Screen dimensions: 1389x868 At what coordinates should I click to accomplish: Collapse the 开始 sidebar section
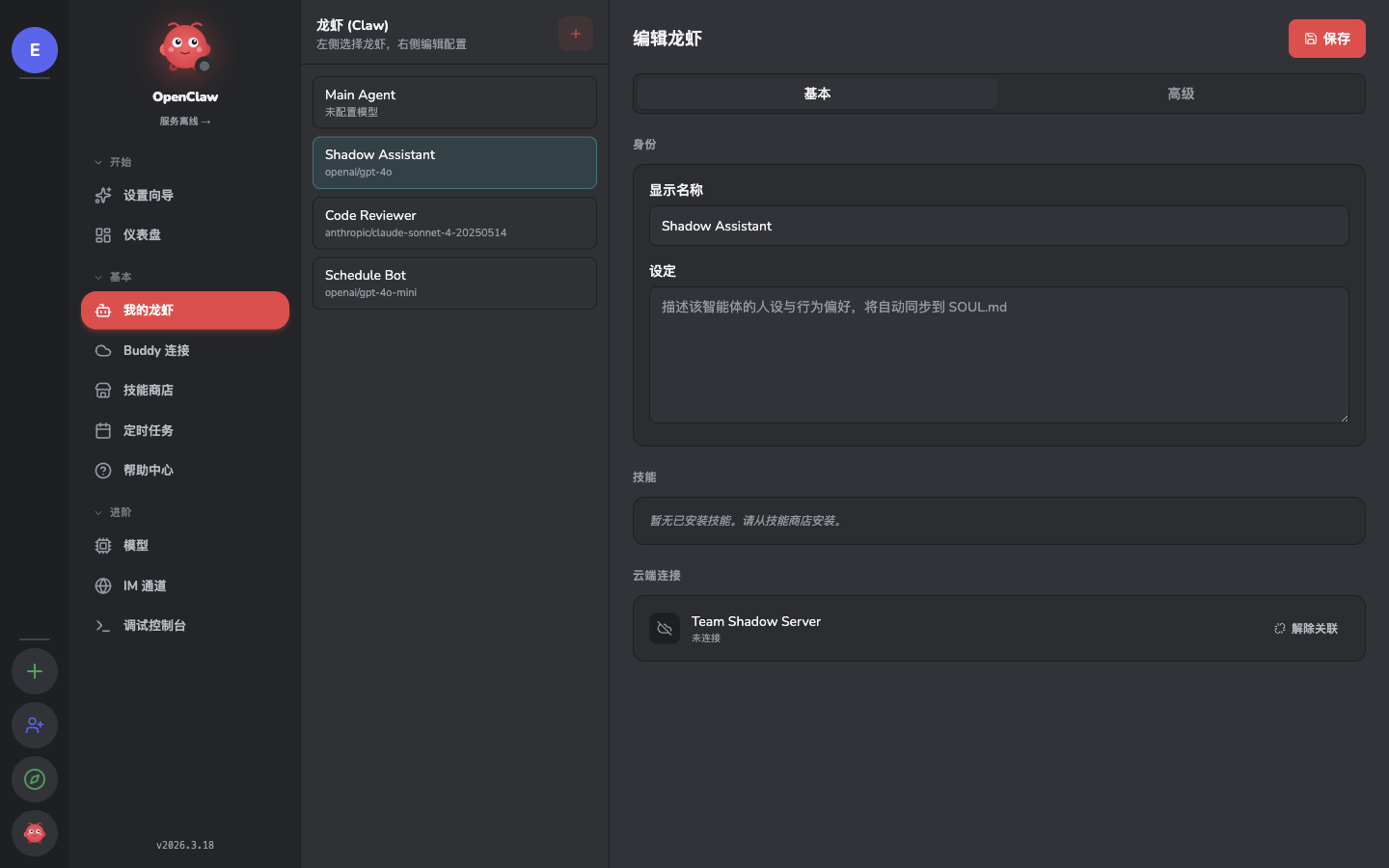click(x=114, y=162)
